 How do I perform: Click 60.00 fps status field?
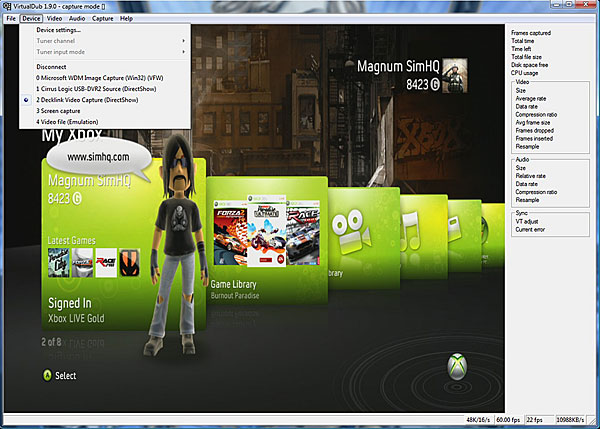click(508, 420)
